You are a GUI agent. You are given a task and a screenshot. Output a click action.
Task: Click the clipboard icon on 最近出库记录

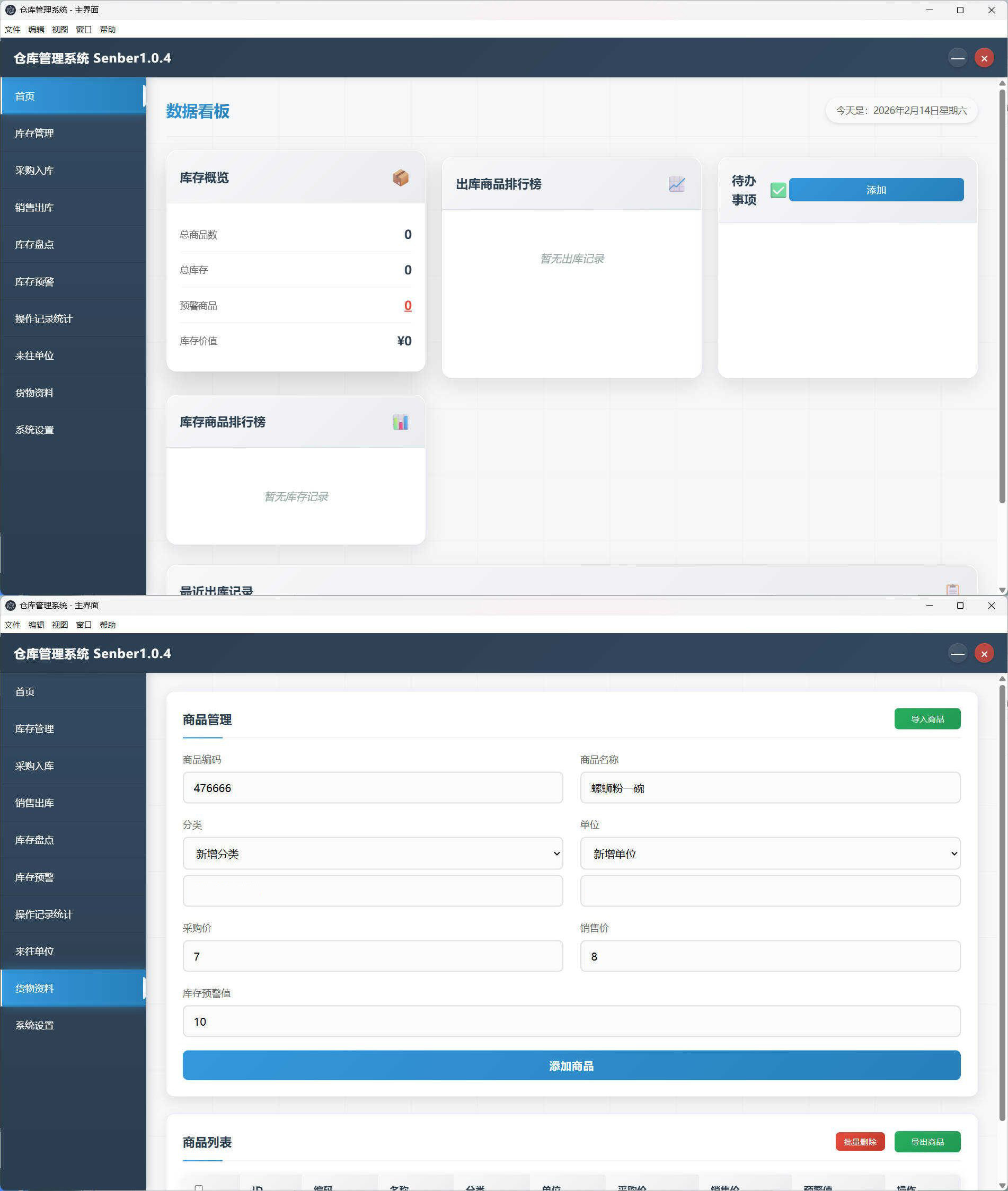click(x=952, y=590)
